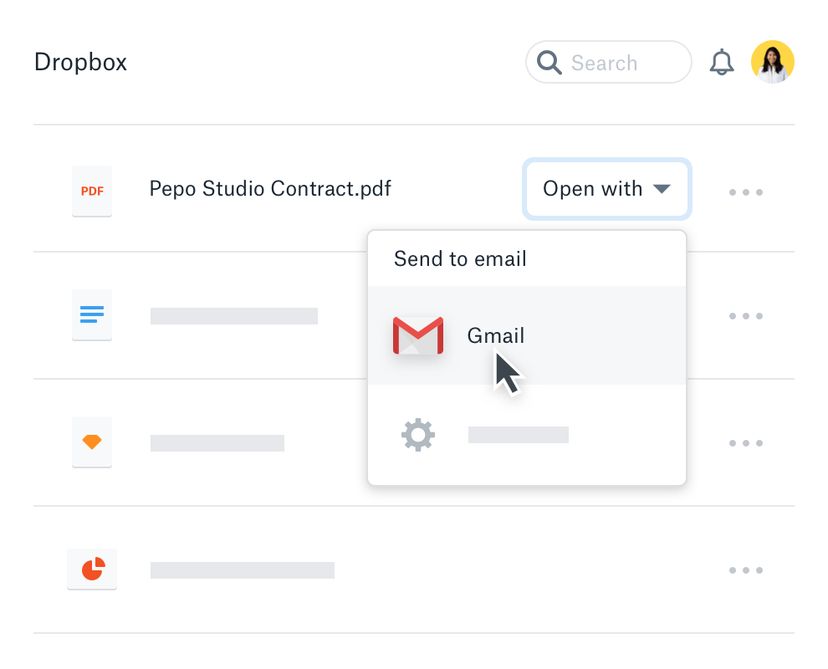The image size is (828, 669).
Task: Open the Open with dropdown
Action: tap(606, 189)
